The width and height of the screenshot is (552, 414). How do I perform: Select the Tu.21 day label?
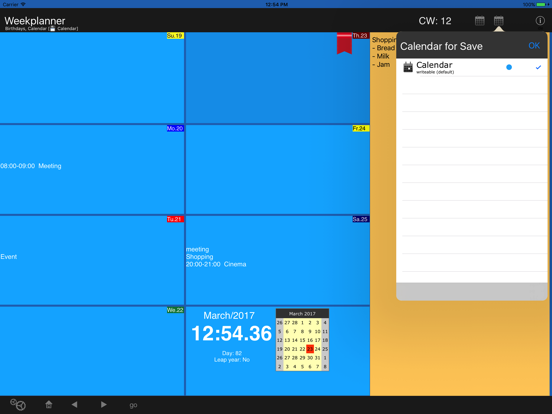tap(175, 219)
